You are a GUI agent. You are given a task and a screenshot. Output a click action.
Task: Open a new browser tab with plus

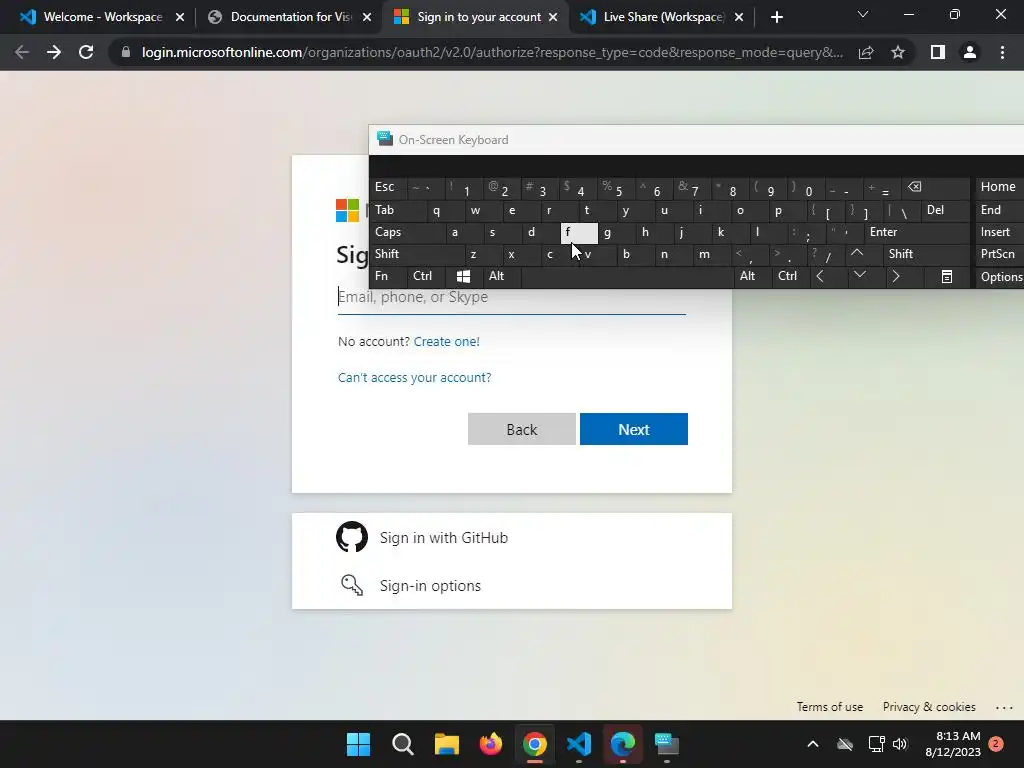pyautogui.click(x=776, y=17)
